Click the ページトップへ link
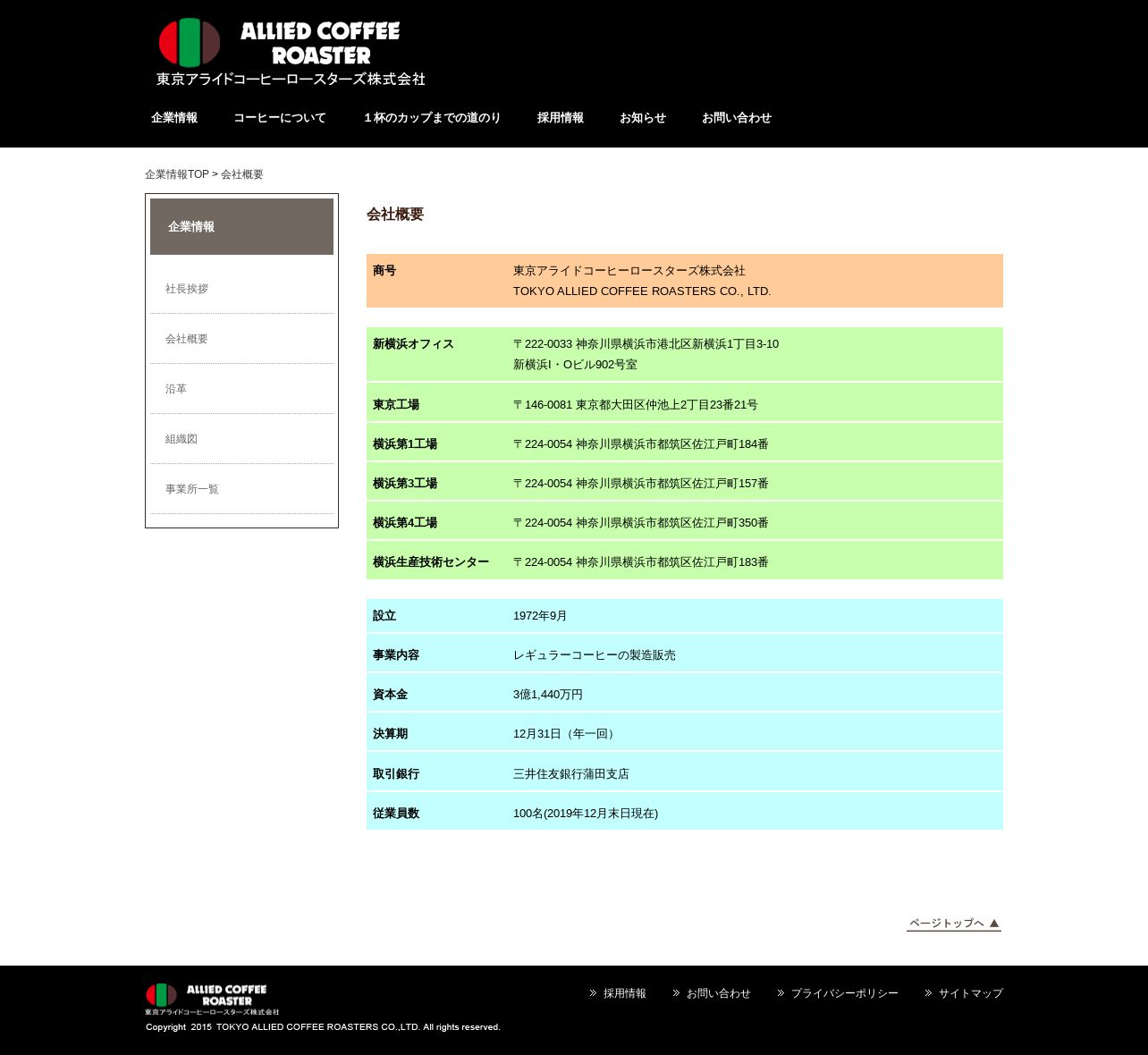The image size is (1148, 1055). click(x=954, y=924)
